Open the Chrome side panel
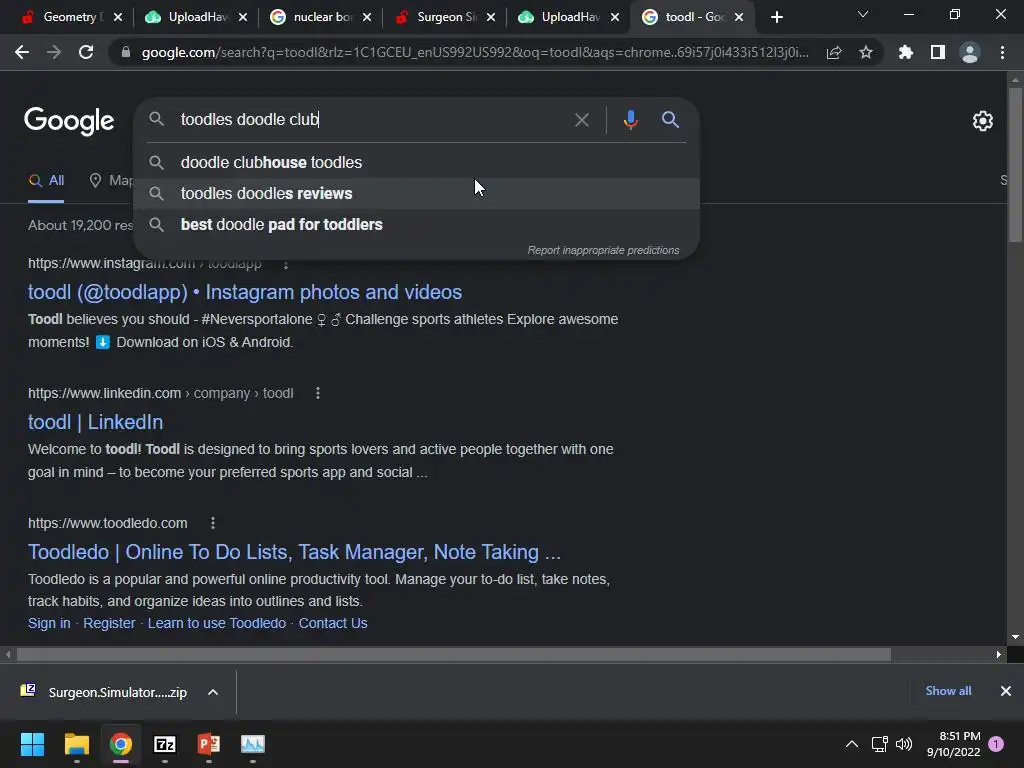This screenshot has width=1024, height=768. [x=938, y=52]
